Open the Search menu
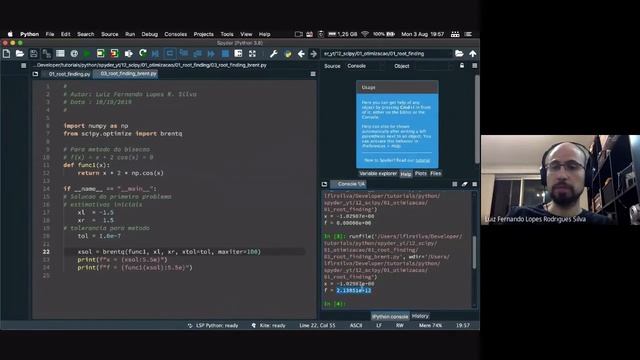Screen dimensions: 640x360 click(x=86, y=34)
